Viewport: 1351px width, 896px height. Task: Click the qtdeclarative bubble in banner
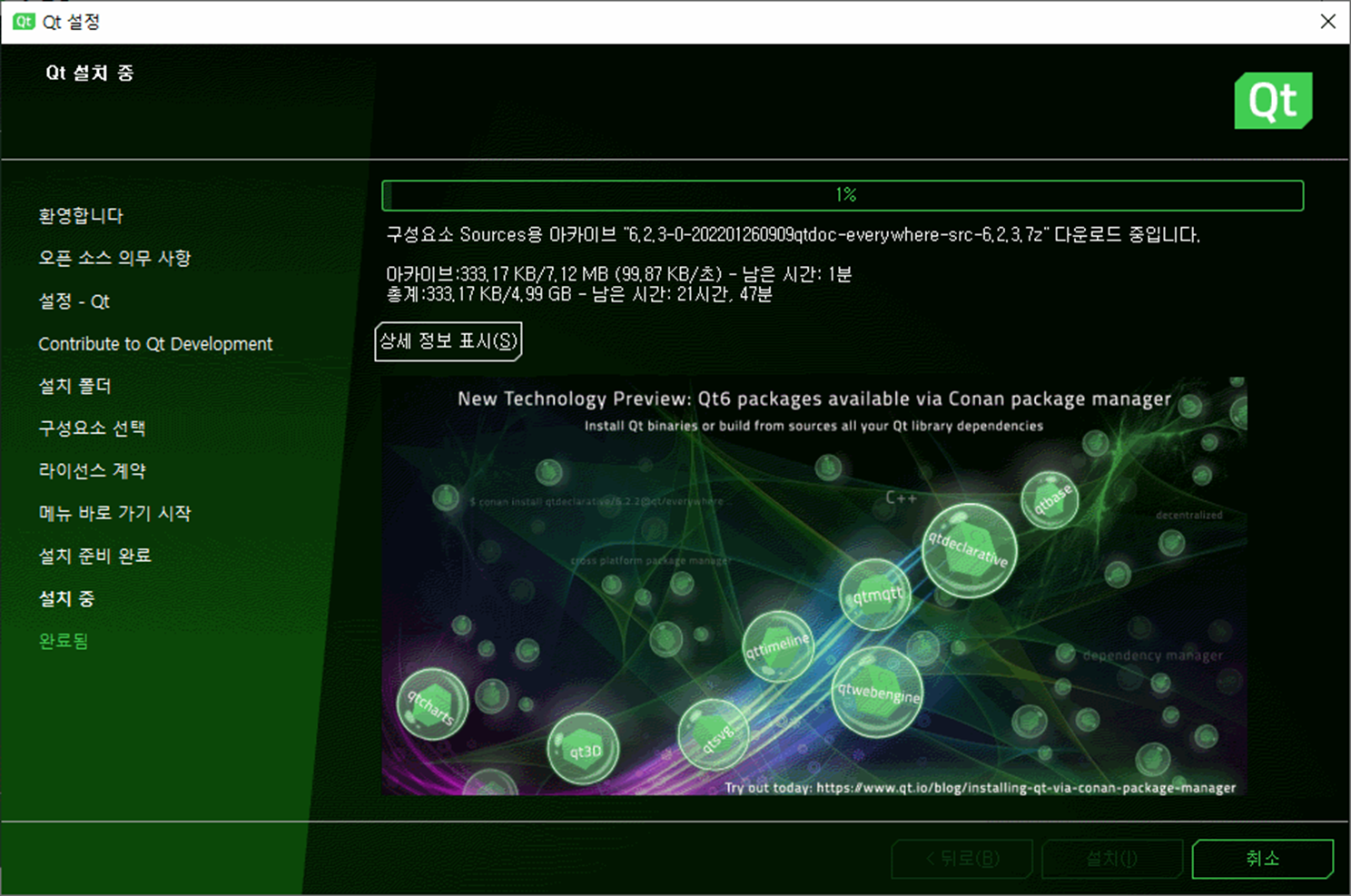969,551
